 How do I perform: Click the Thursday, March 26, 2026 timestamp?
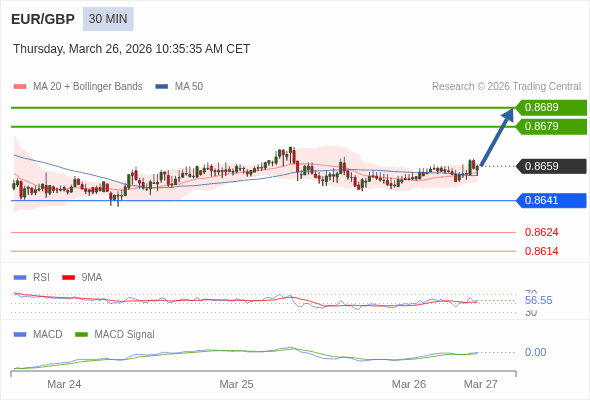tap(131, 49)
